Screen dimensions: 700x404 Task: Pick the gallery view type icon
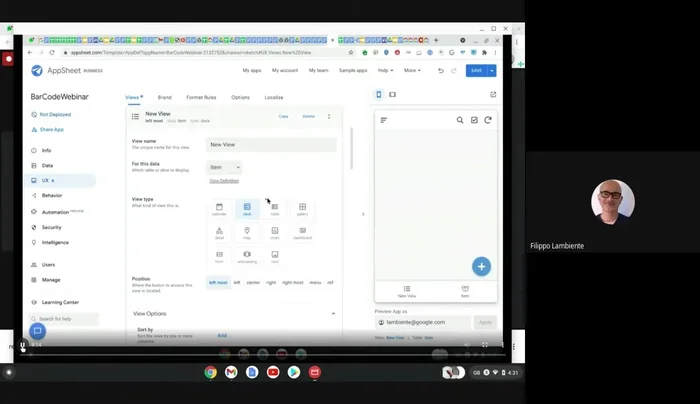click(302, 209)
